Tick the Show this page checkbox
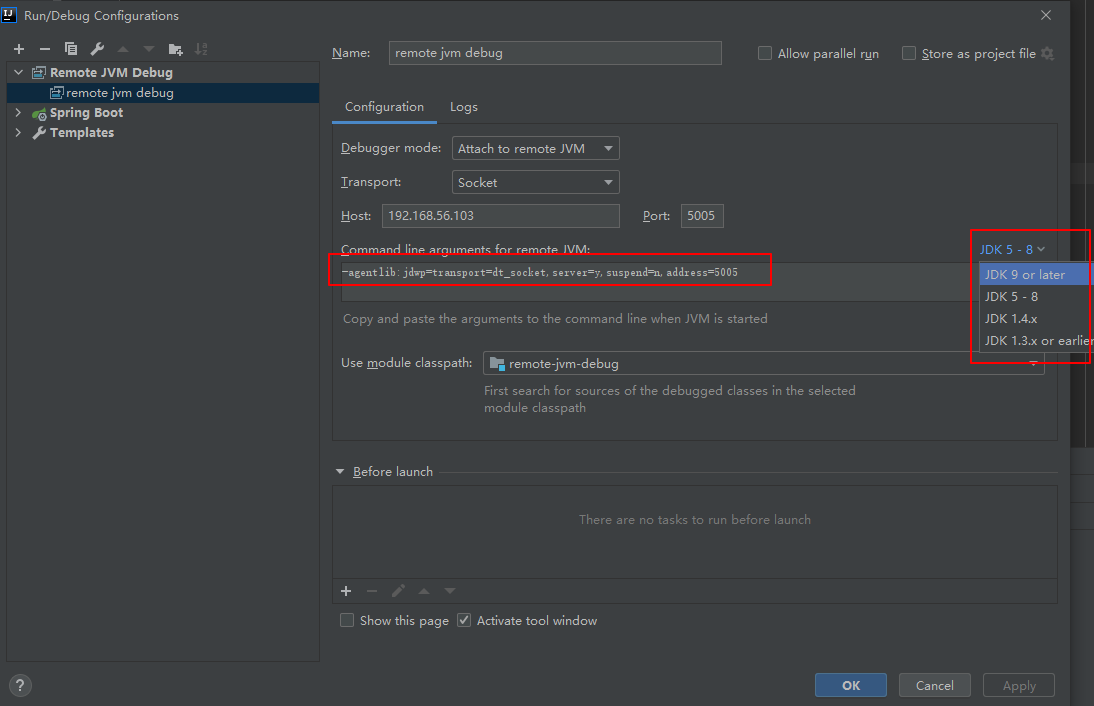1094x706 pixels. [x=347, y=620]
